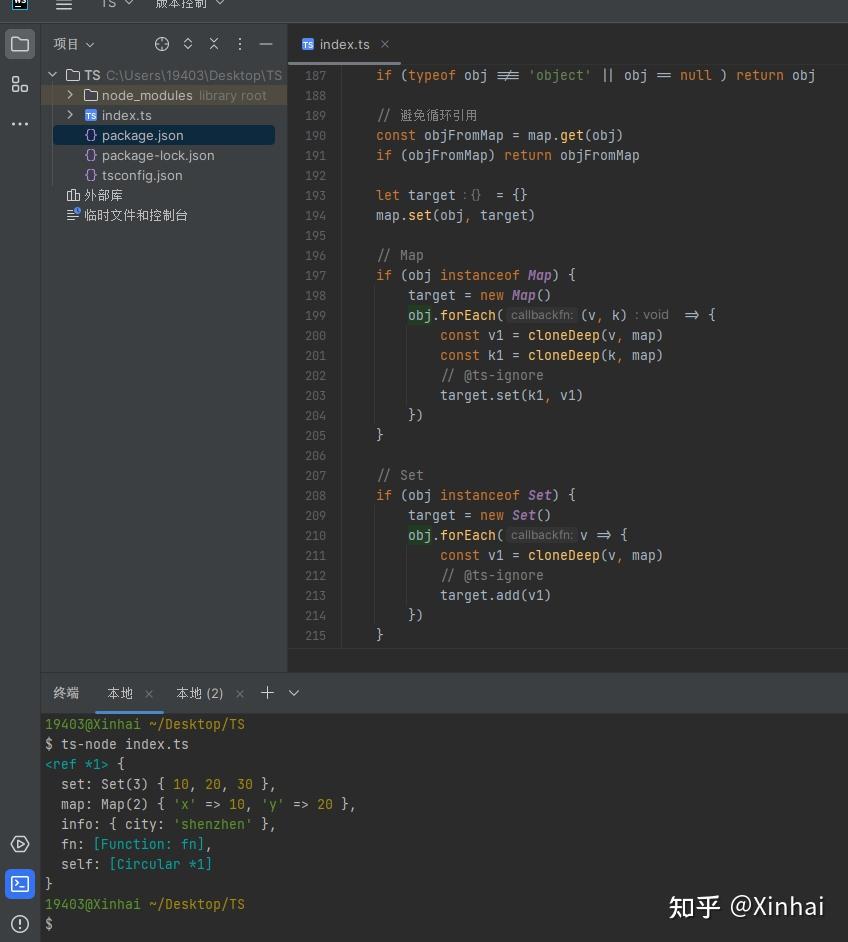Viewport: 848px width, 942px height.
Task: Close the index.ts editor tab
Action: [x=385, y=44]
